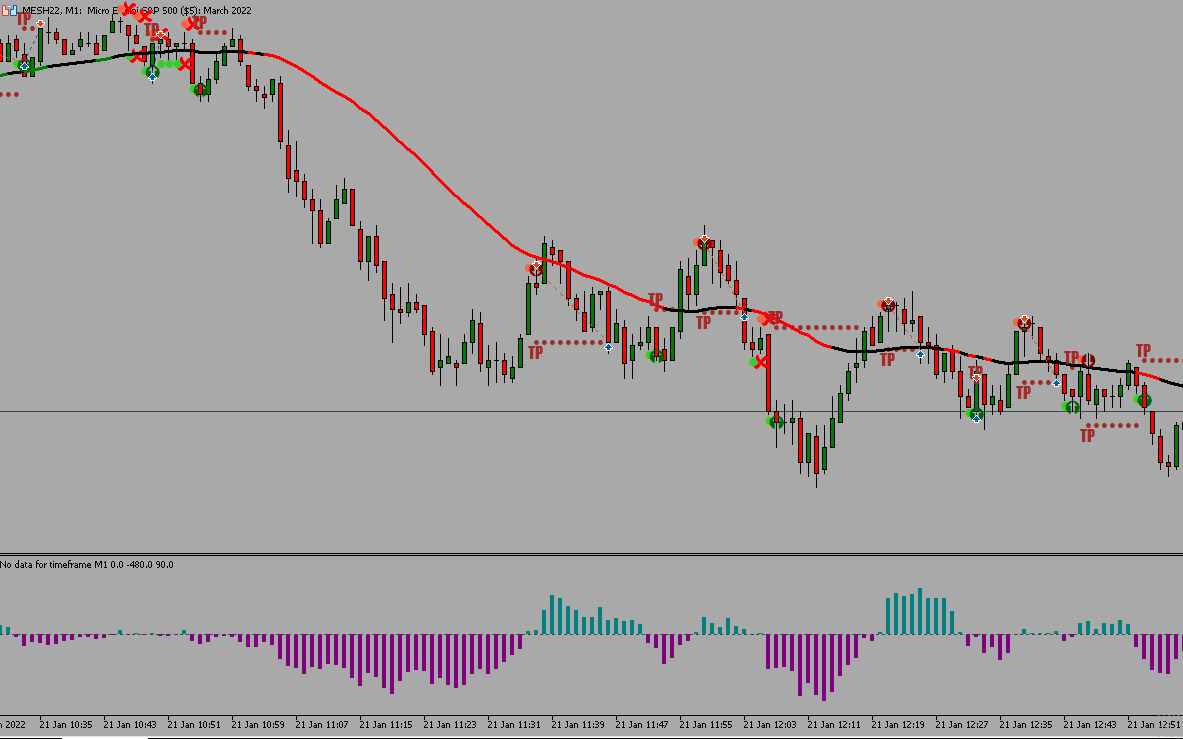Click the large red candle at 10:59
This screenshot has height=739, width=1183.
(x=281, y=112)
